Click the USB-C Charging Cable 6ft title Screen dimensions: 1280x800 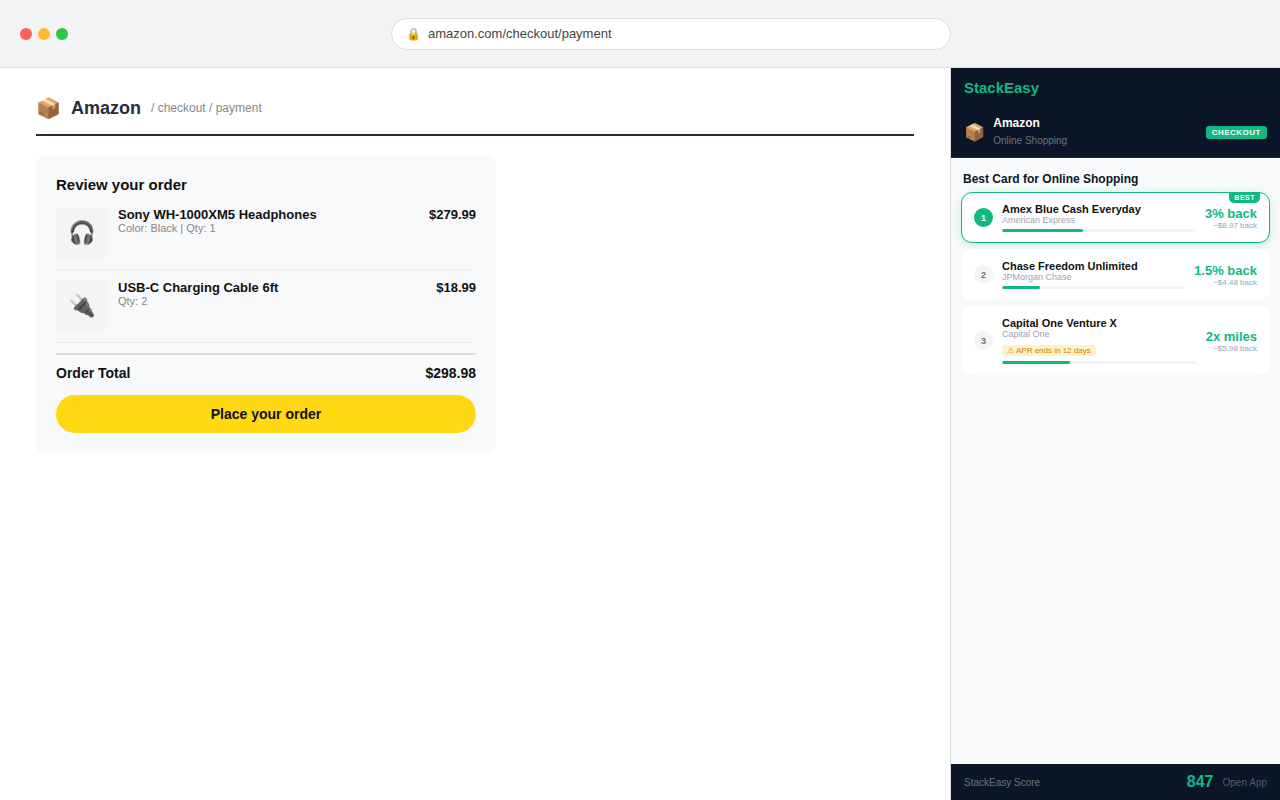pyautogui.click(x=198, y=288)
